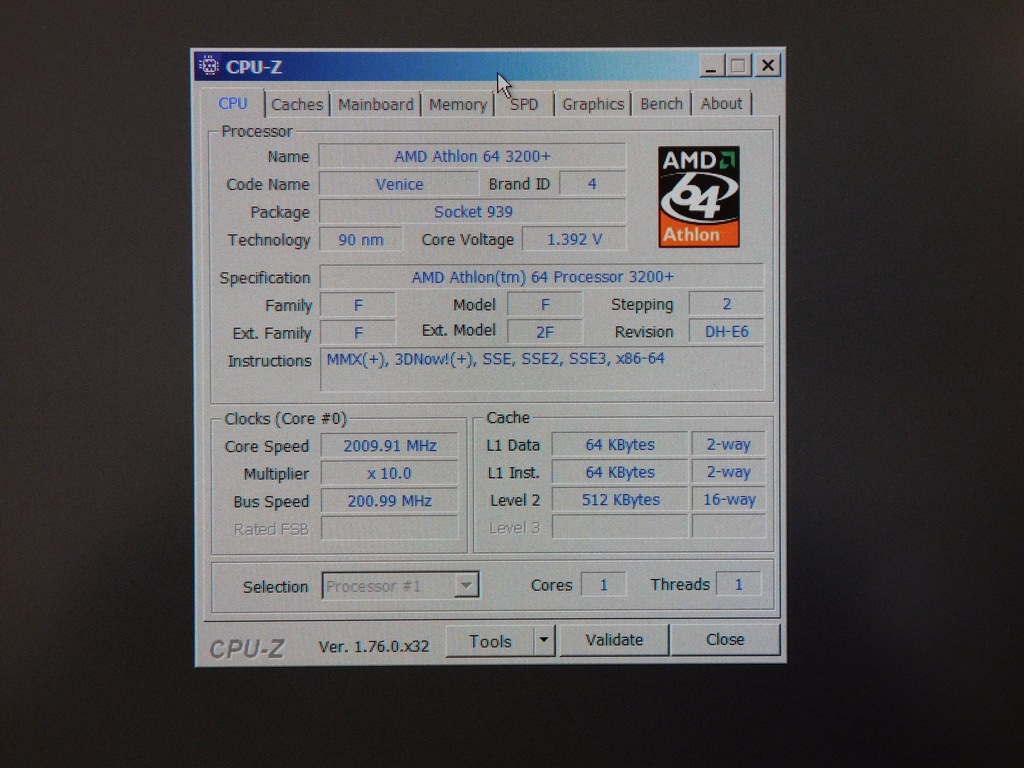The width and height of the screenshot is (1024, 768).
Task: Click the AMD Athlon 64 logo image
Action: [699, 197]
